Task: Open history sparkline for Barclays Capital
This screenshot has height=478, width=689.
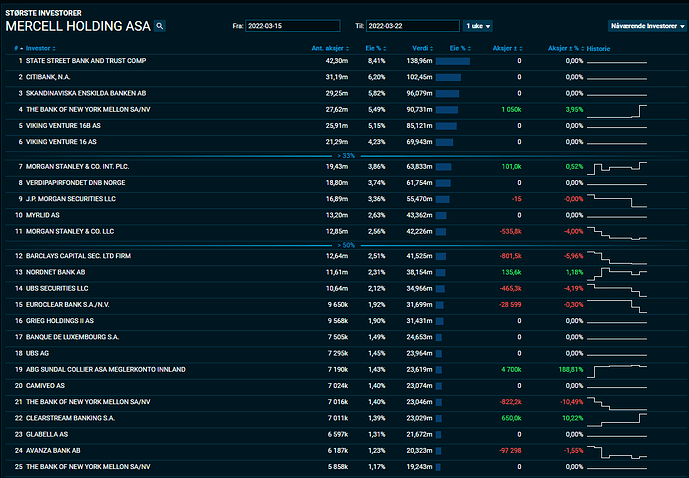Action: [617, 257]
